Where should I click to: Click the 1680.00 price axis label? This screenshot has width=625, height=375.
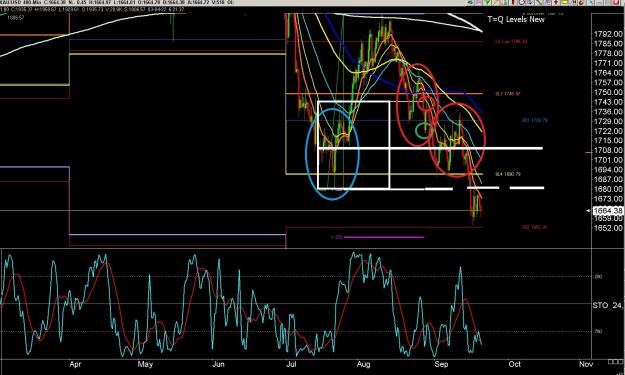click(608, 189)
